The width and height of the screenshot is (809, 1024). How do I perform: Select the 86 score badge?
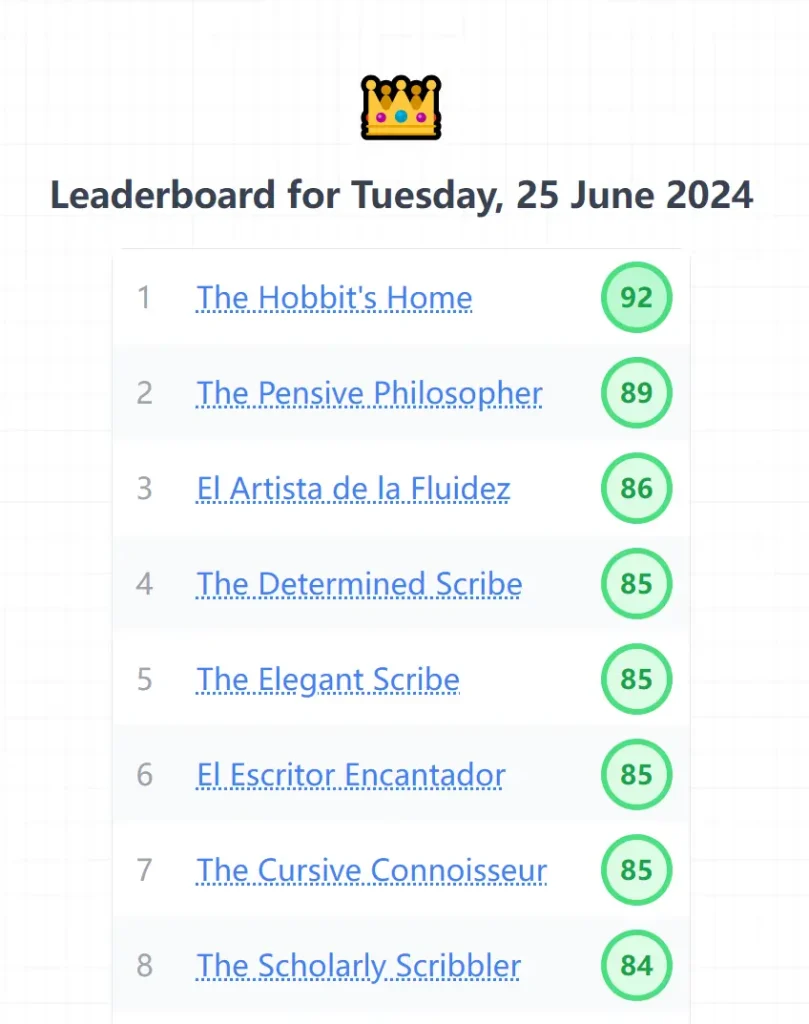(636, 489)
